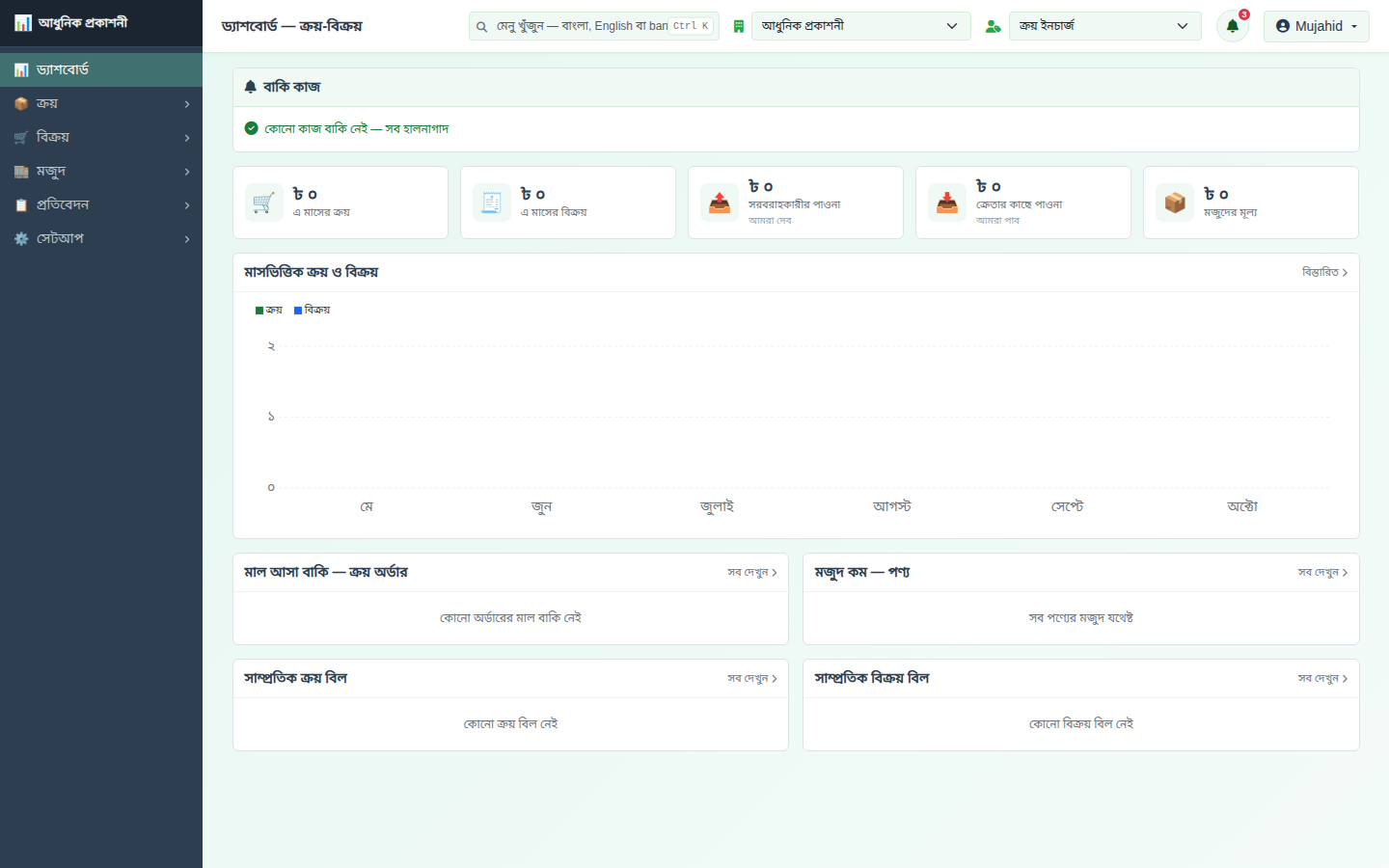Screen dimensions: 1389x868
Task: Click the page title ড্যাশবোর্ড — ক্রয়-বিক্রয়
Action: [x=292, y=26]
